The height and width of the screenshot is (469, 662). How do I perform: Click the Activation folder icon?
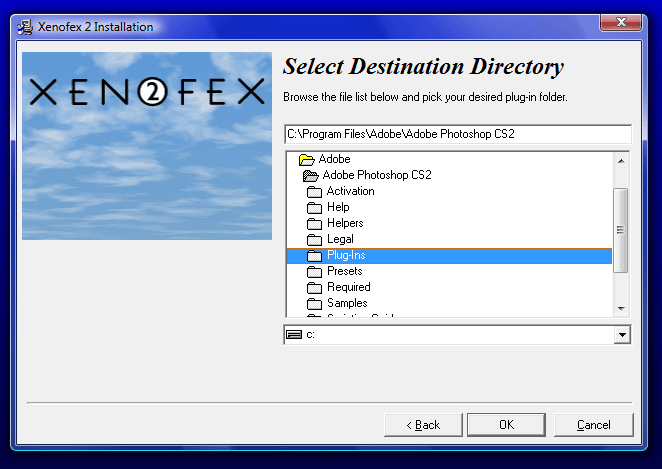[314, 192]
